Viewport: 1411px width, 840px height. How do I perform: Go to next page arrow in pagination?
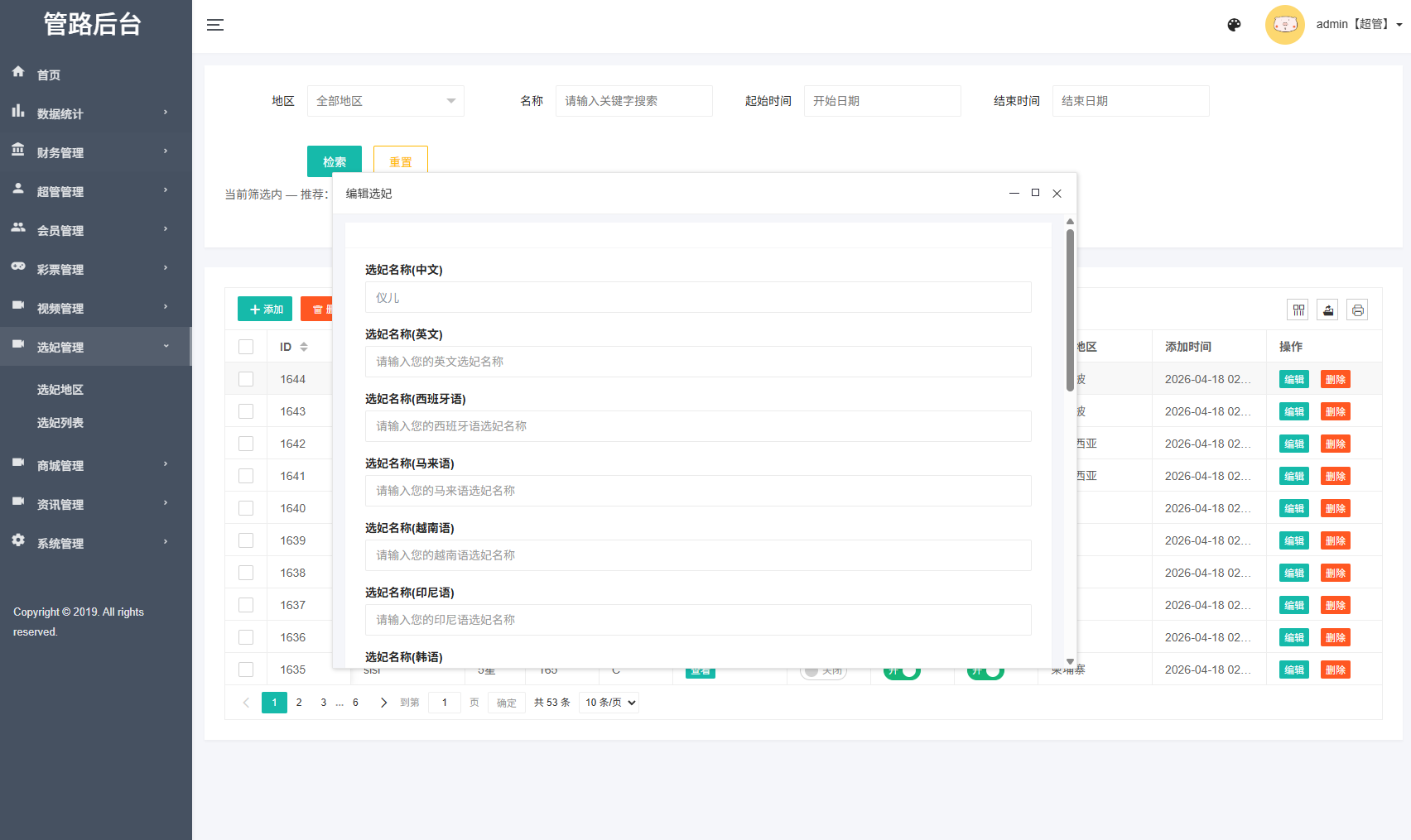pos(383,703)
